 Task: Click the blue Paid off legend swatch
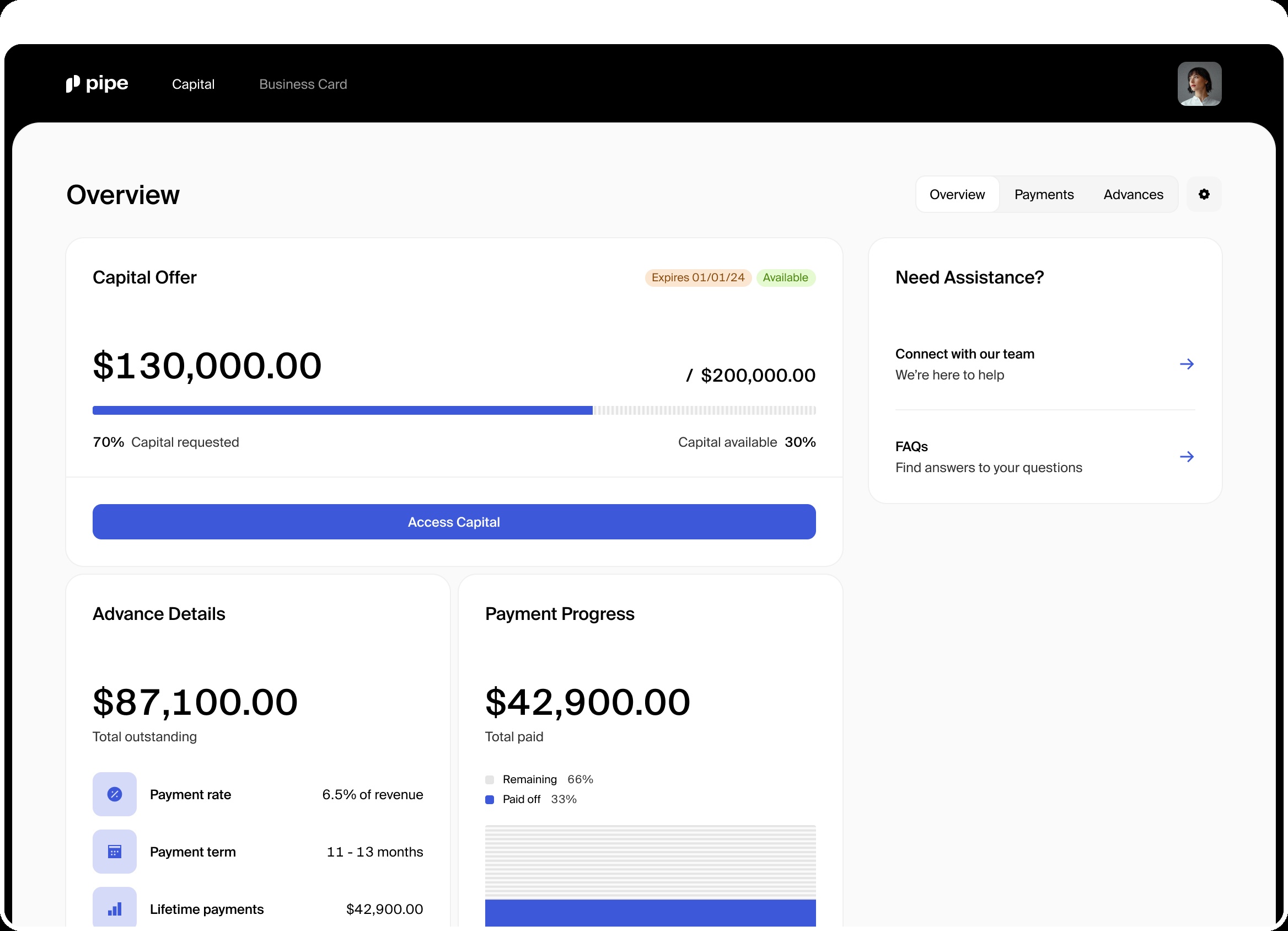[x=490, y=800]
